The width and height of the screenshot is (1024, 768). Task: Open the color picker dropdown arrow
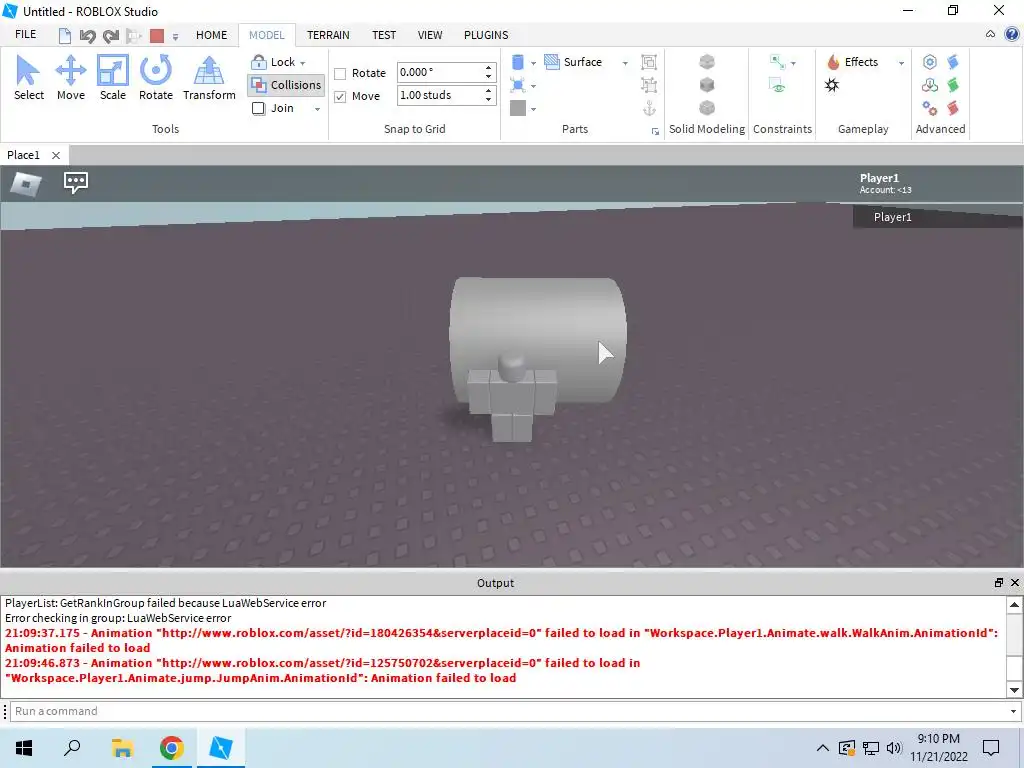(534, 109)
